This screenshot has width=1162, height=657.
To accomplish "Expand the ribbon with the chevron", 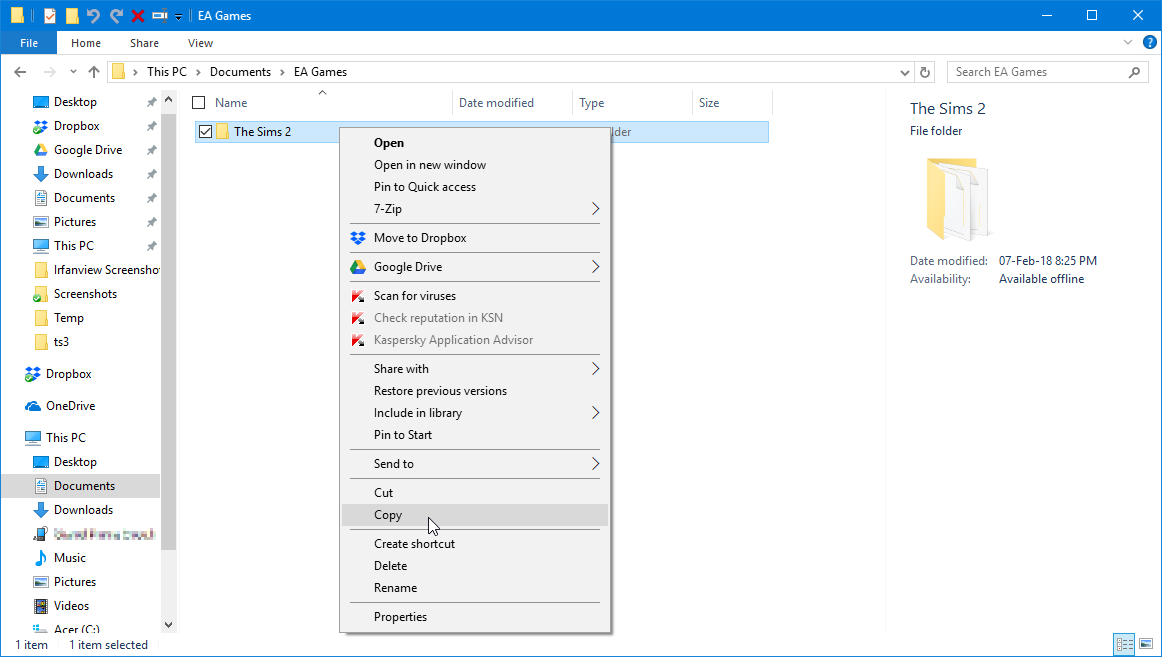I will (1128, 43).
